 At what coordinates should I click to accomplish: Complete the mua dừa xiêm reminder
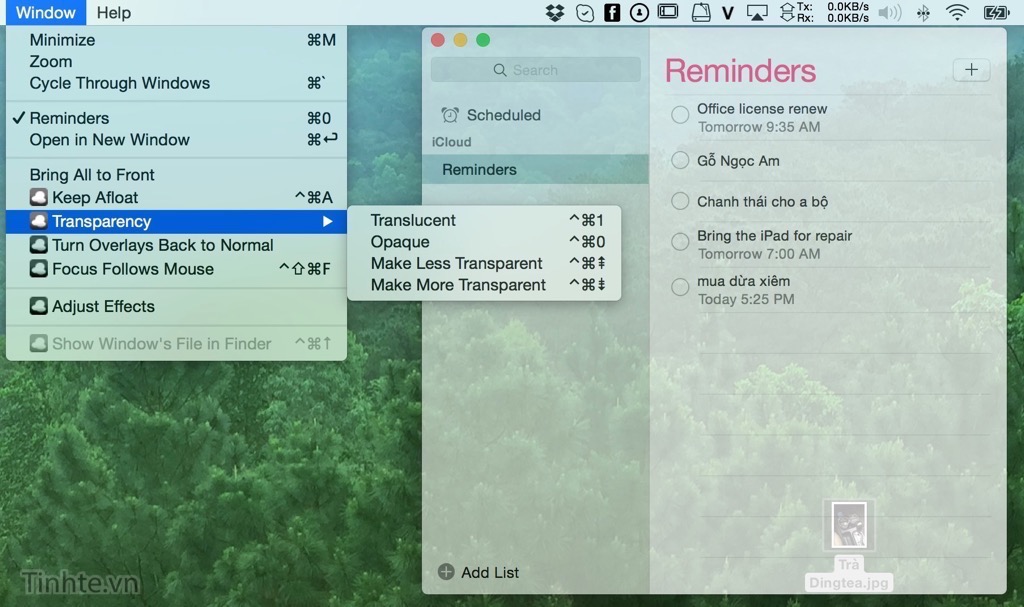point(680,288)
